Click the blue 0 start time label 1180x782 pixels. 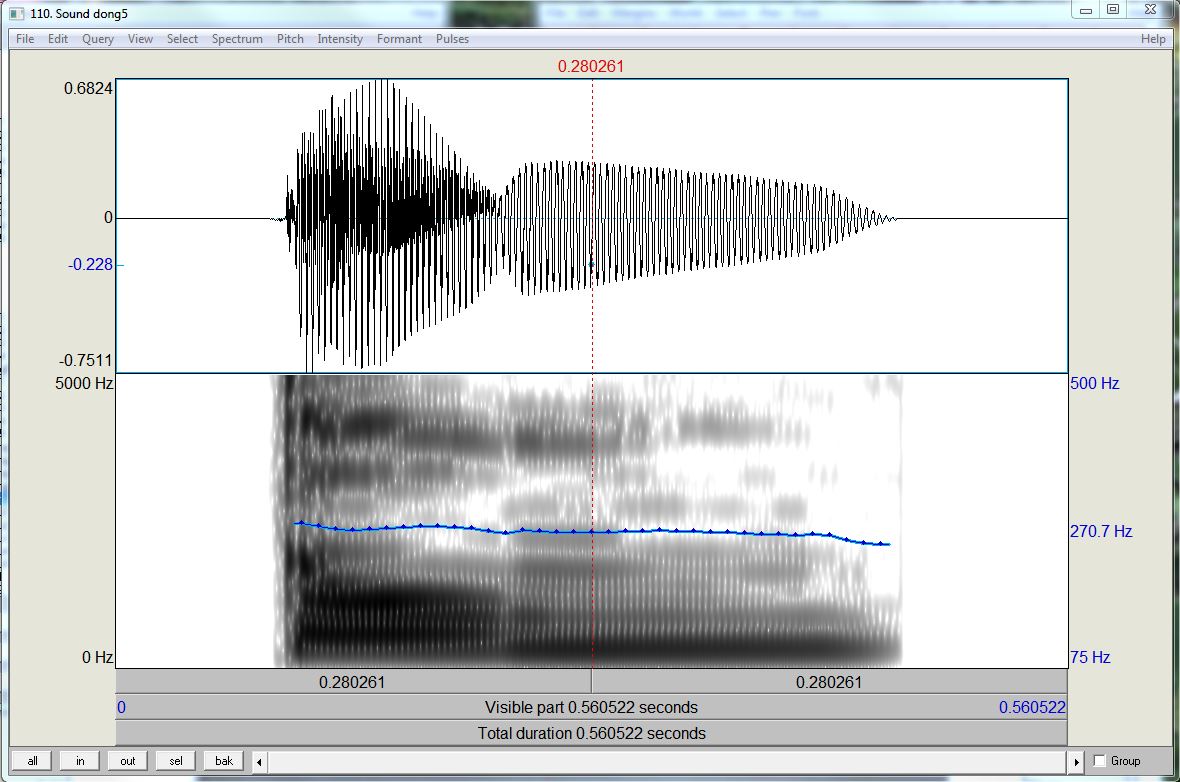[x=121, y=707]
